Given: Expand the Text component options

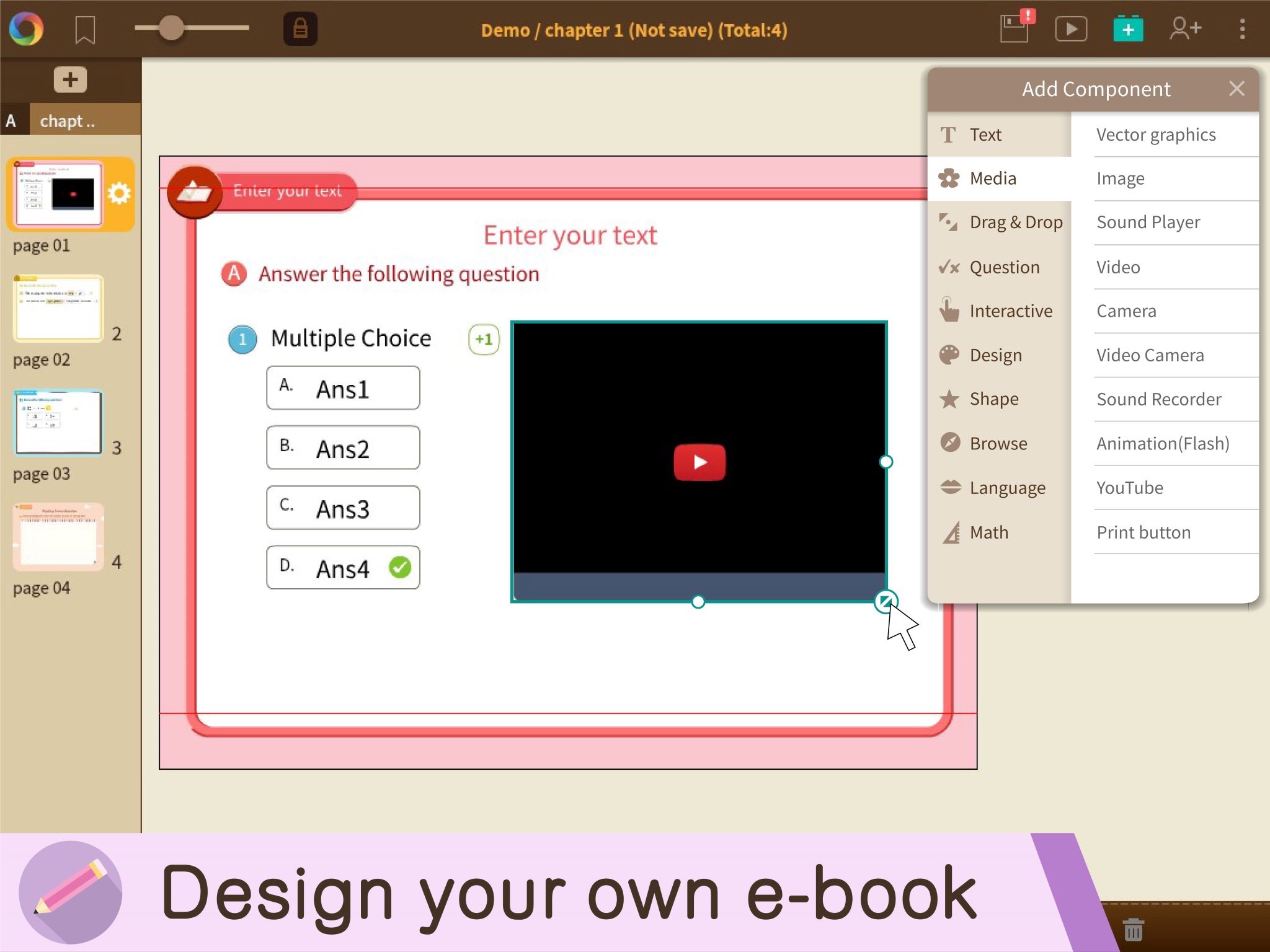Looking at the screenshot, I should [x=986, y=133].
